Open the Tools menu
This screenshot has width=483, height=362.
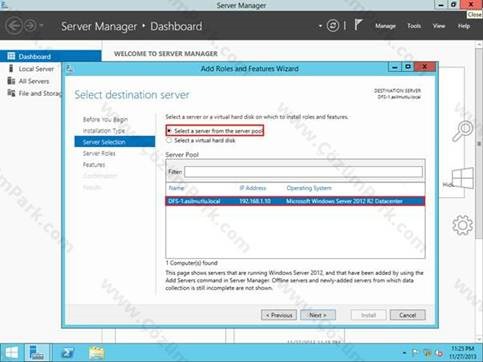point(414,26)
